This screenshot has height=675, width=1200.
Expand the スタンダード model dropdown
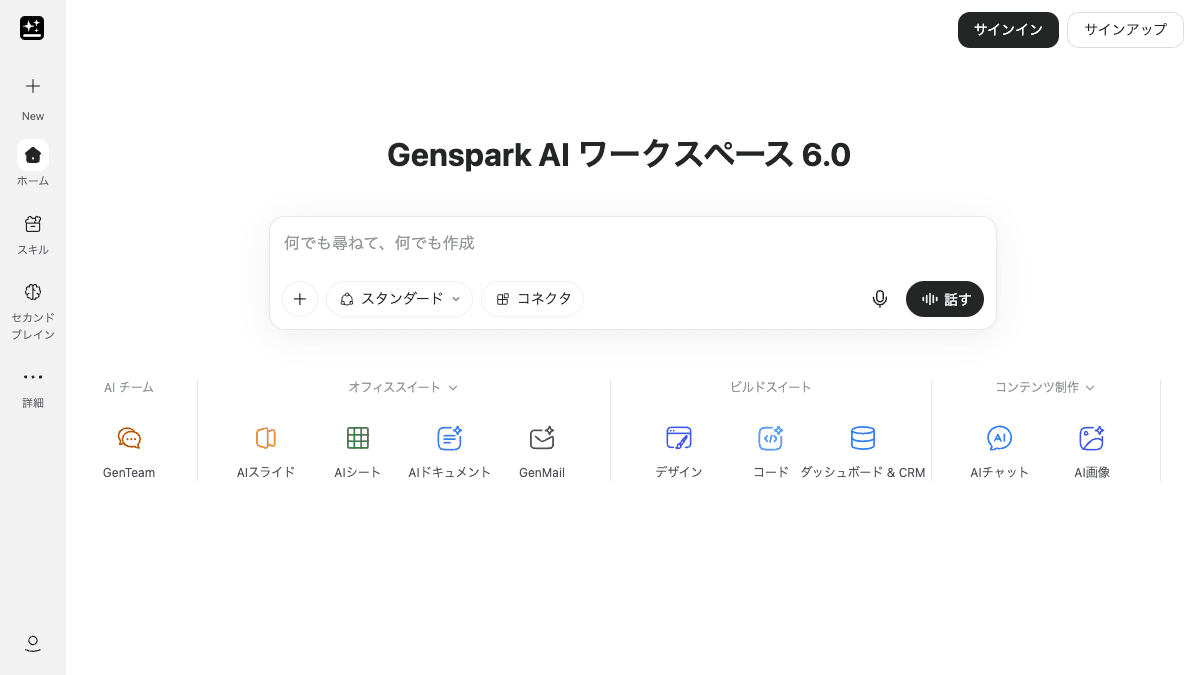399,299
